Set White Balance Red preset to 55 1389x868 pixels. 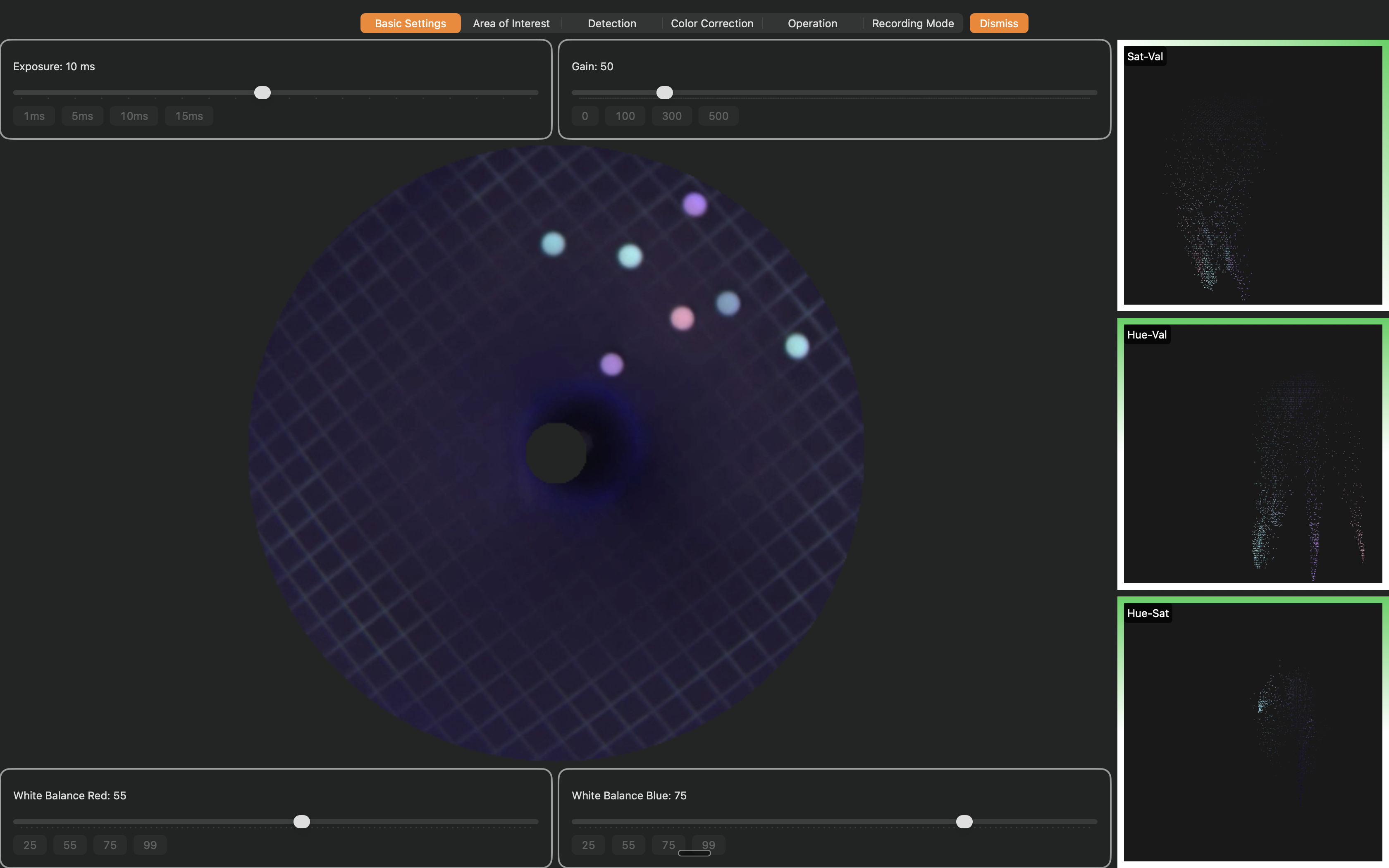70,845
